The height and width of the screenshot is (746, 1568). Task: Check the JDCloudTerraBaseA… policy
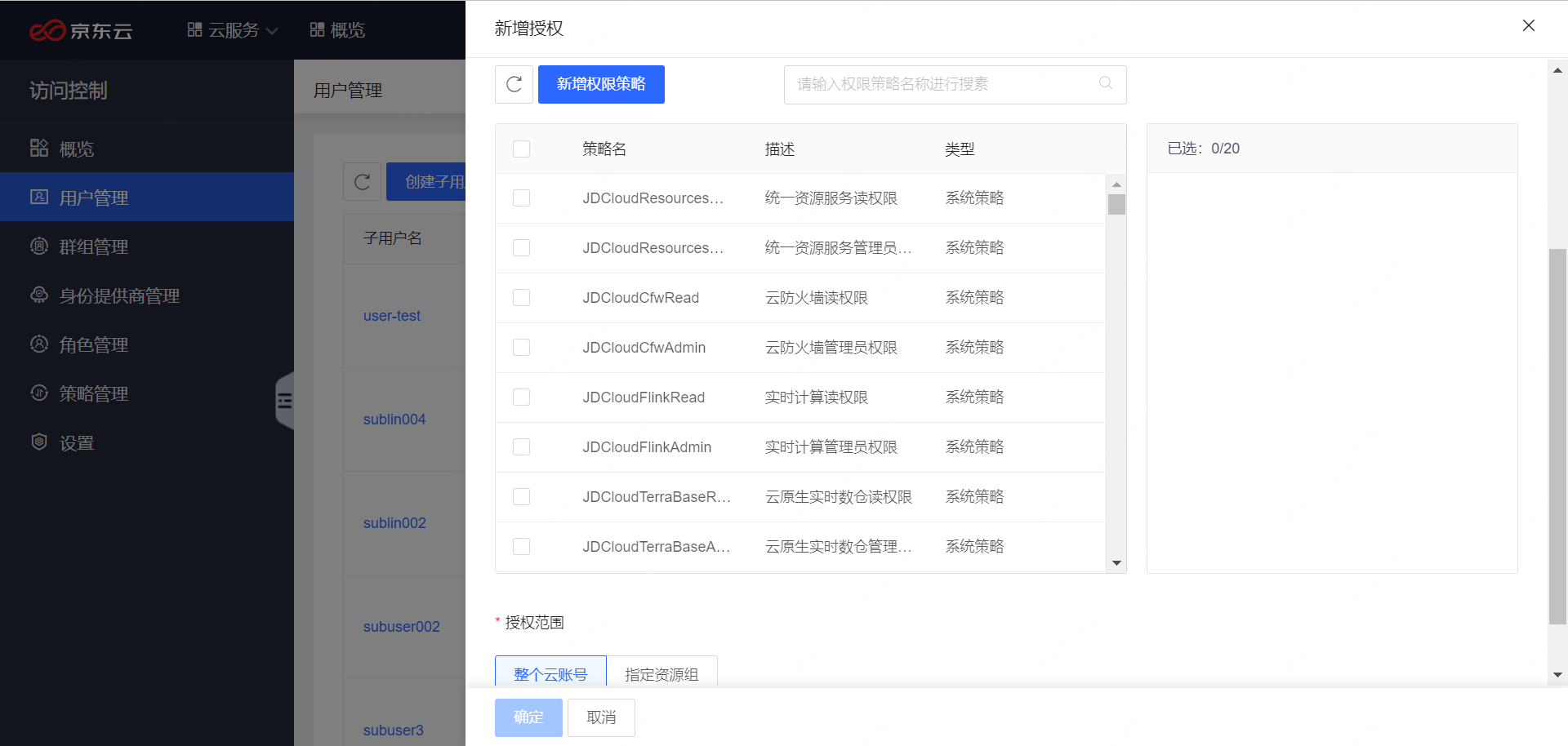click(x=521, y=547)
